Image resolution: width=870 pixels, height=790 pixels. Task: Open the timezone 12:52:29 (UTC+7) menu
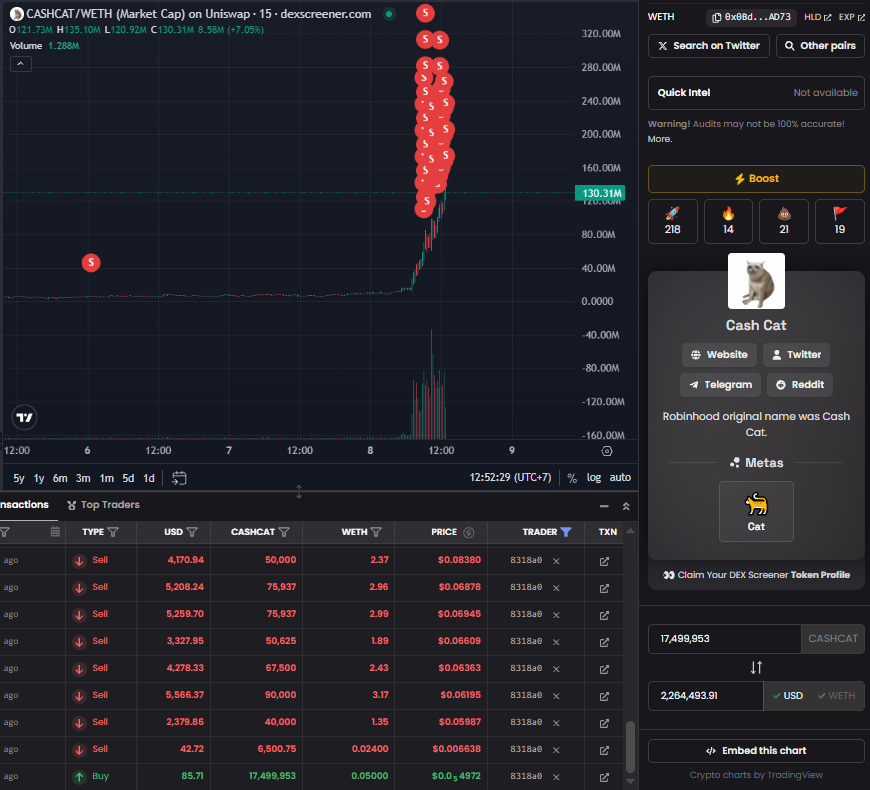510,477
